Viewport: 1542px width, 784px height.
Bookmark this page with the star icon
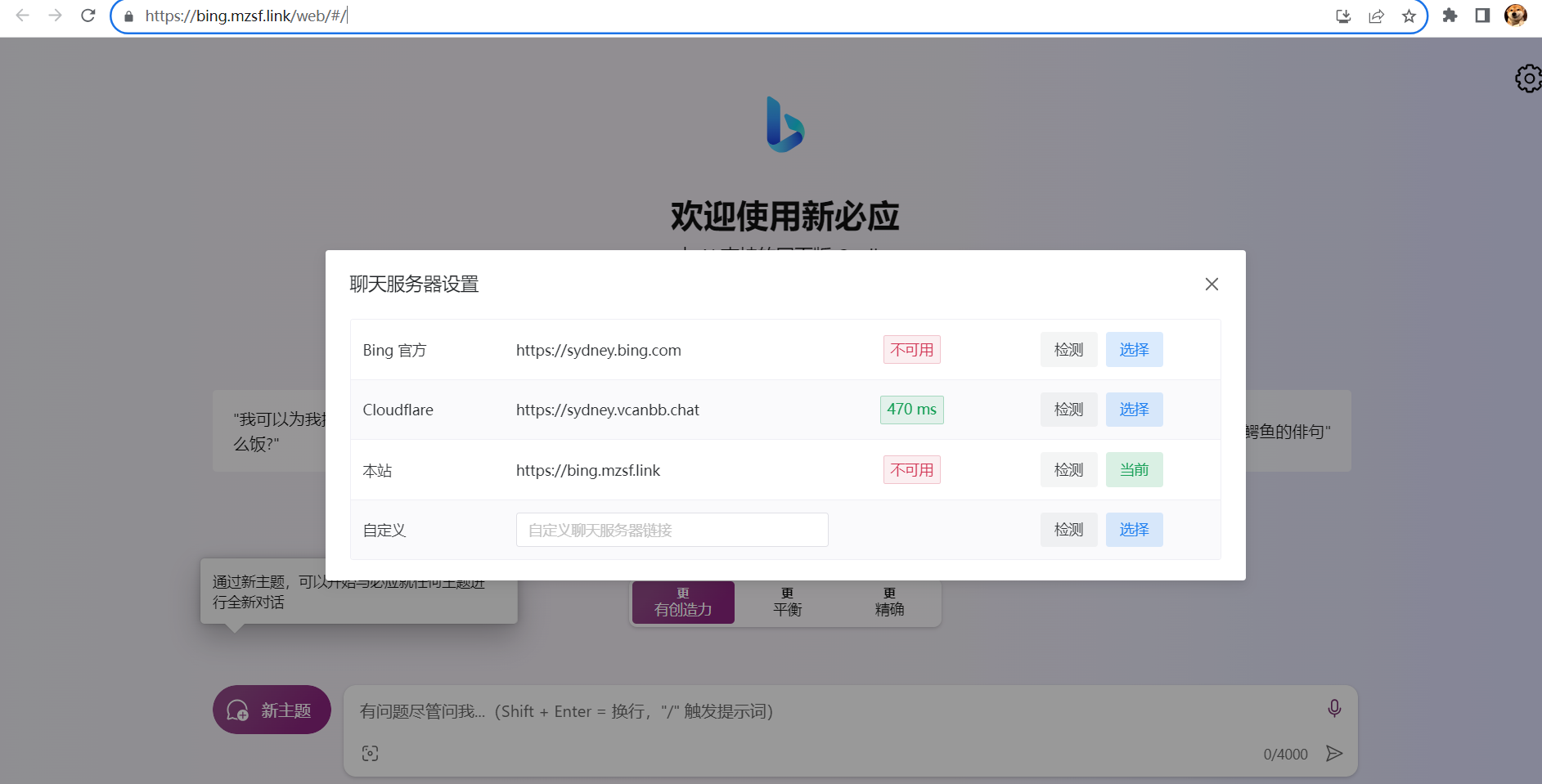coord(1409,16)
